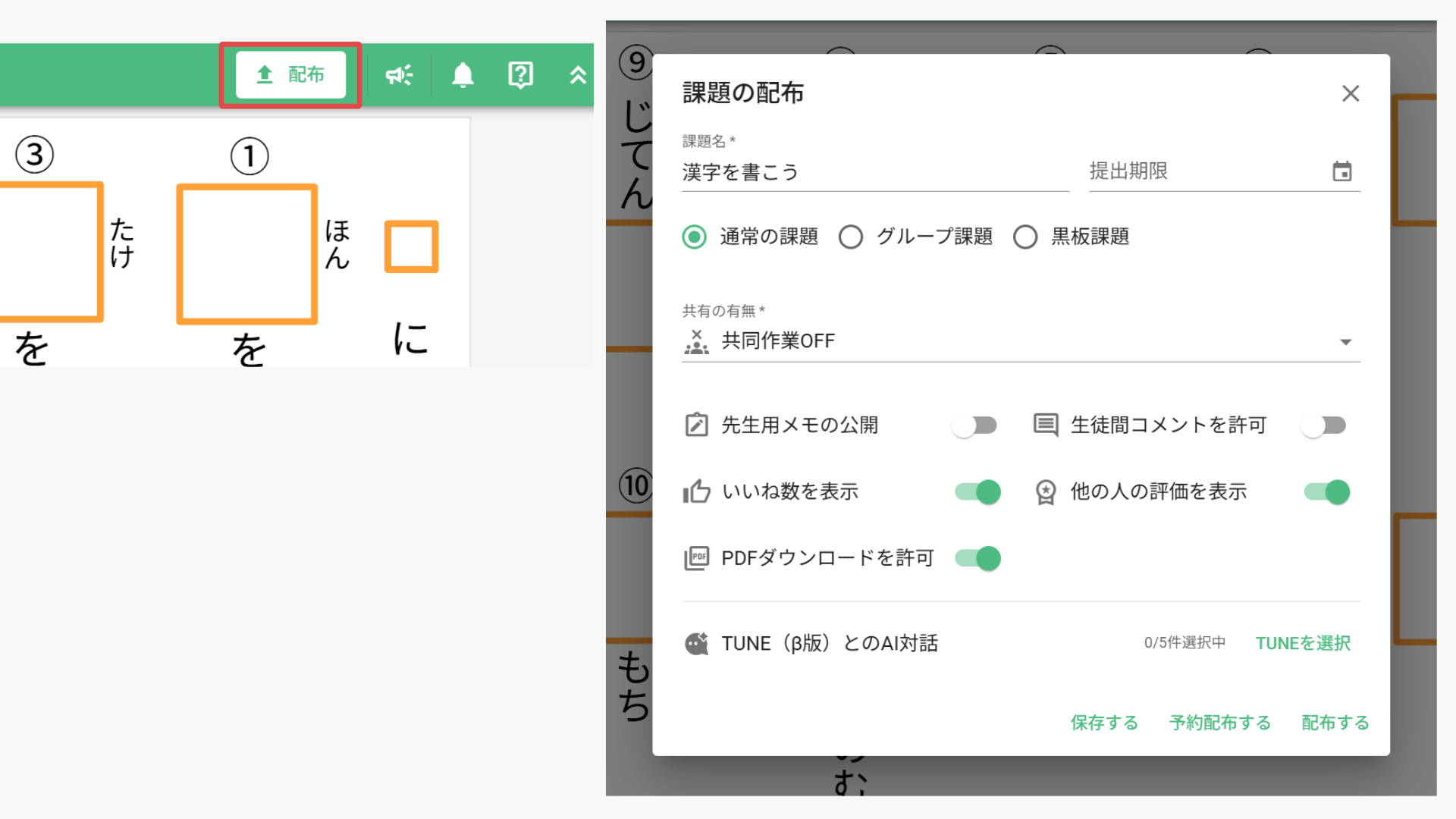The height and width of the screenshot is (819, 1456).
Task: Click the 共同作業OFF people icon
Action: tap(696, 341)
